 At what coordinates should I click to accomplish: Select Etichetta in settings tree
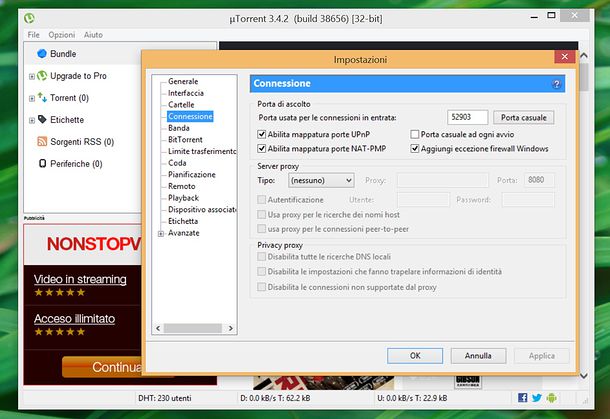[x=183, y=221]
